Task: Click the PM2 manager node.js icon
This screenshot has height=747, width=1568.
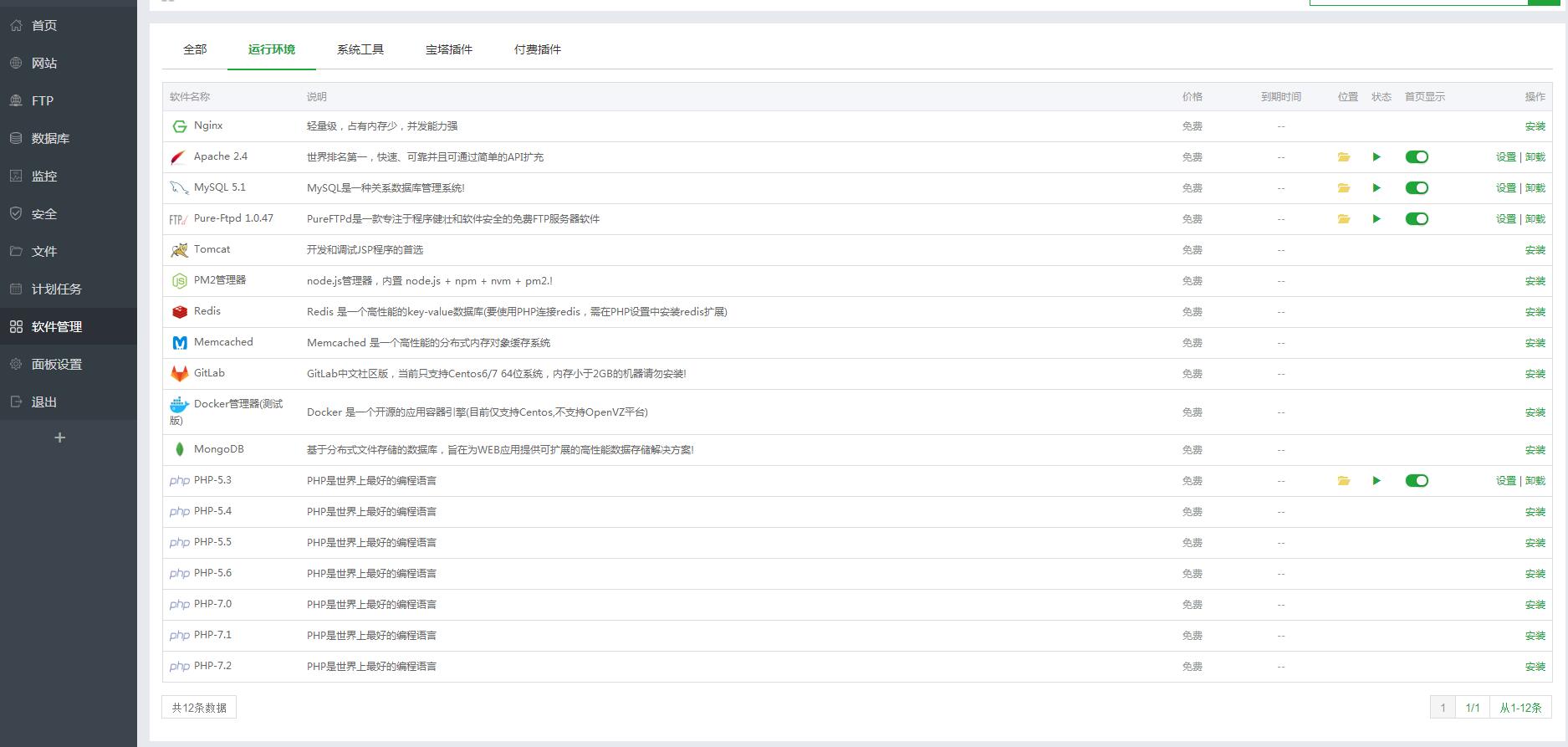Action: click(x=179, y=281)
